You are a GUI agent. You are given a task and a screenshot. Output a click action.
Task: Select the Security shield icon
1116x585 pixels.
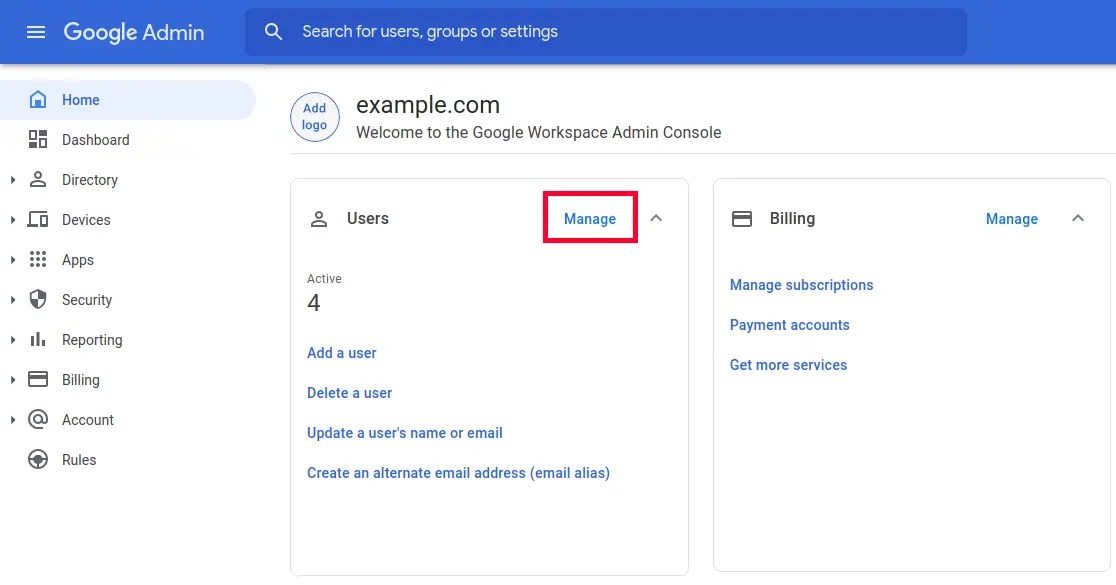pyautogui.click(x=38, y=299)
